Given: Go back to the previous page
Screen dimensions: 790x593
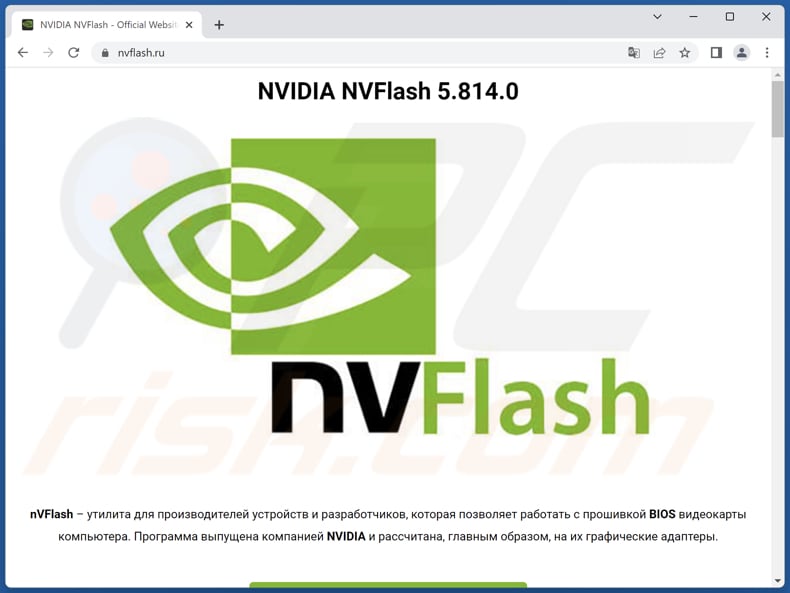Looking at the screenshot, I should (x=23, y=52).
